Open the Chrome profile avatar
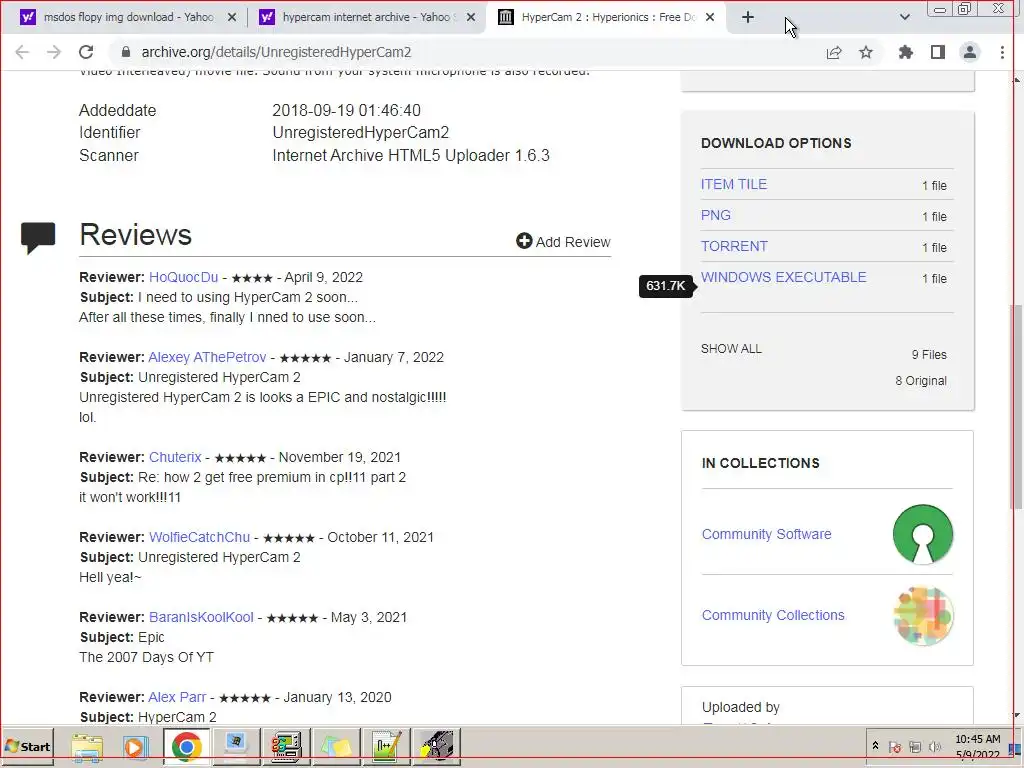1024x768 pixels. pos(970,52)
